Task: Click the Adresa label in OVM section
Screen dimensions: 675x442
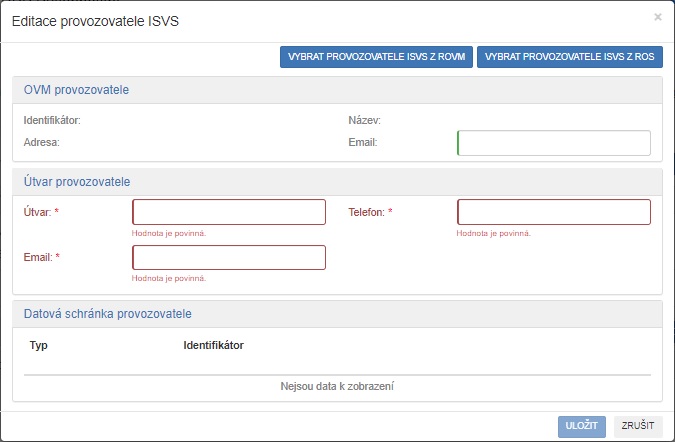Action: click(x=42, y=143)
